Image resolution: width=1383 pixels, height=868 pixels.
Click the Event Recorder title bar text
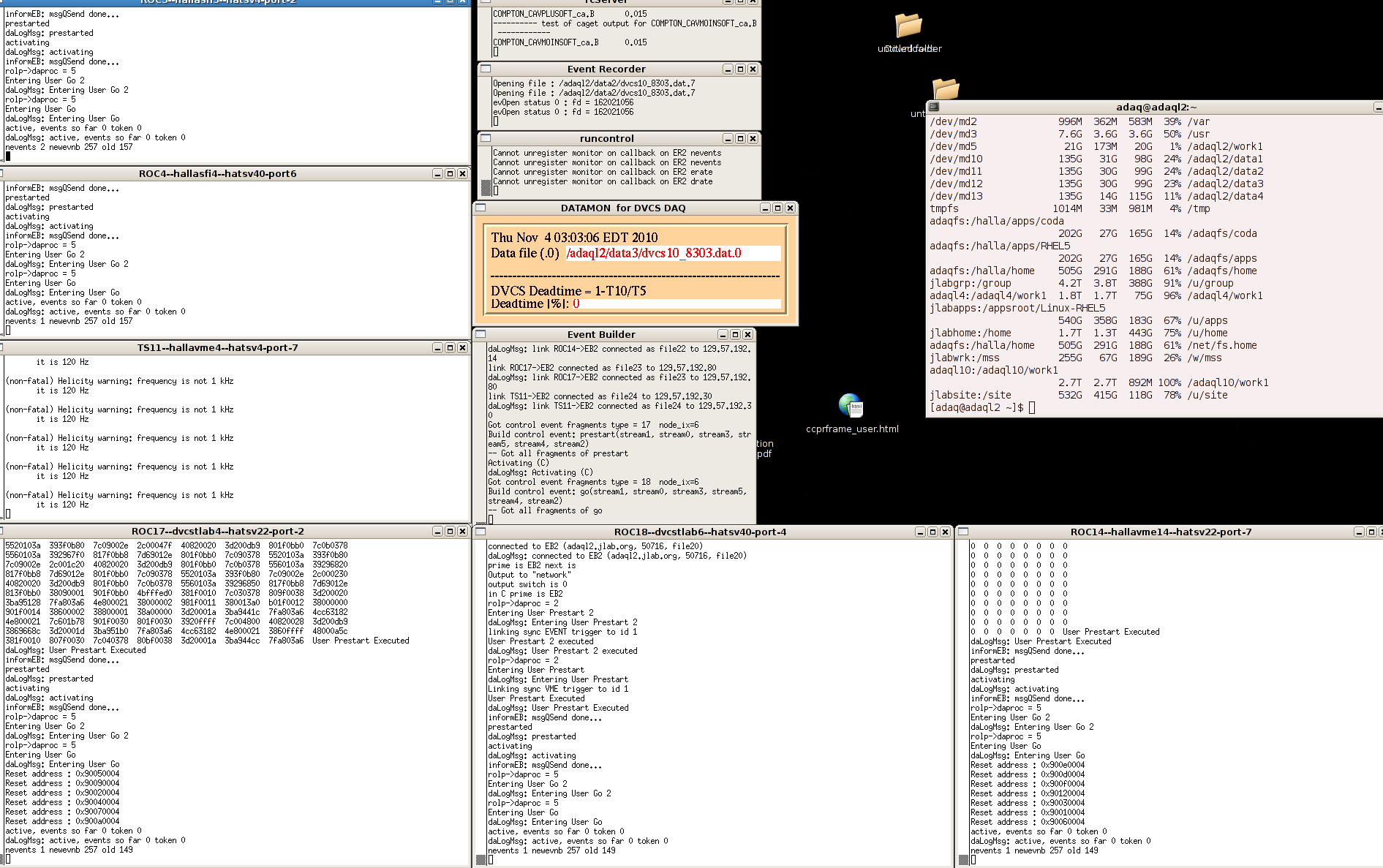point(606,69)
